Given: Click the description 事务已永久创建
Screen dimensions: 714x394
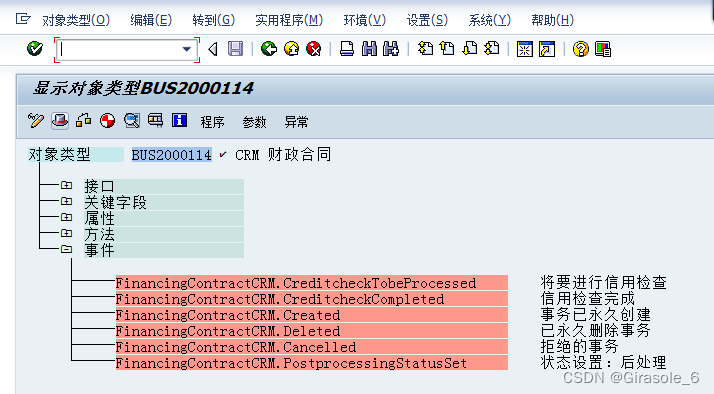Looking at the screenshot, I should click(x=596, y=314).
